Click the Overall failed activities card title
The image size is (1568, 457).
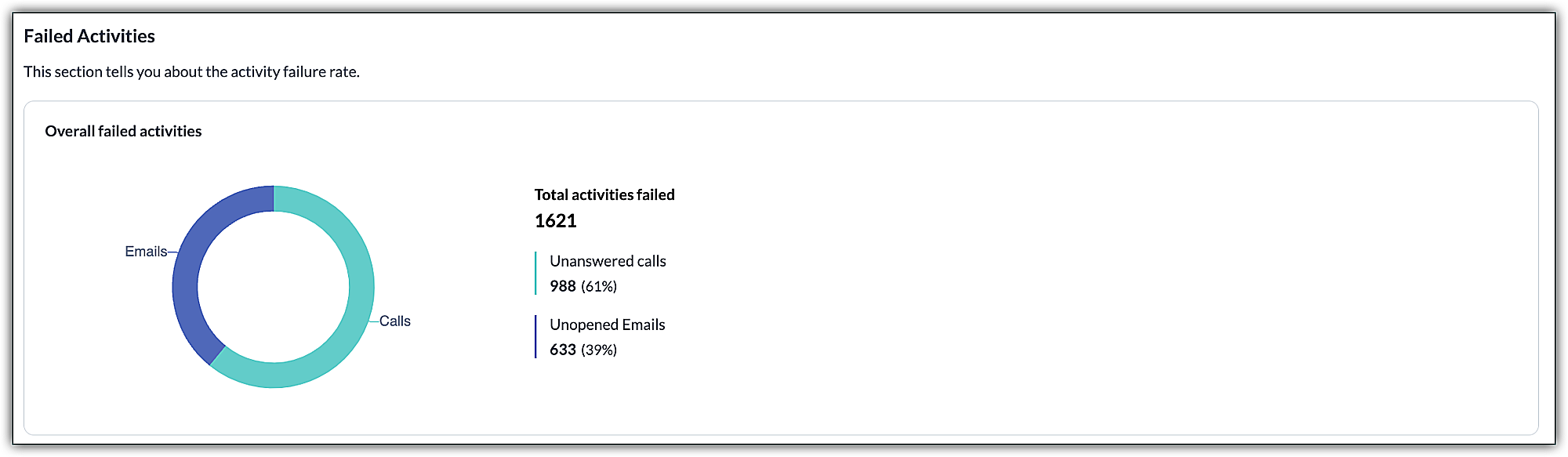click(123, 132)
